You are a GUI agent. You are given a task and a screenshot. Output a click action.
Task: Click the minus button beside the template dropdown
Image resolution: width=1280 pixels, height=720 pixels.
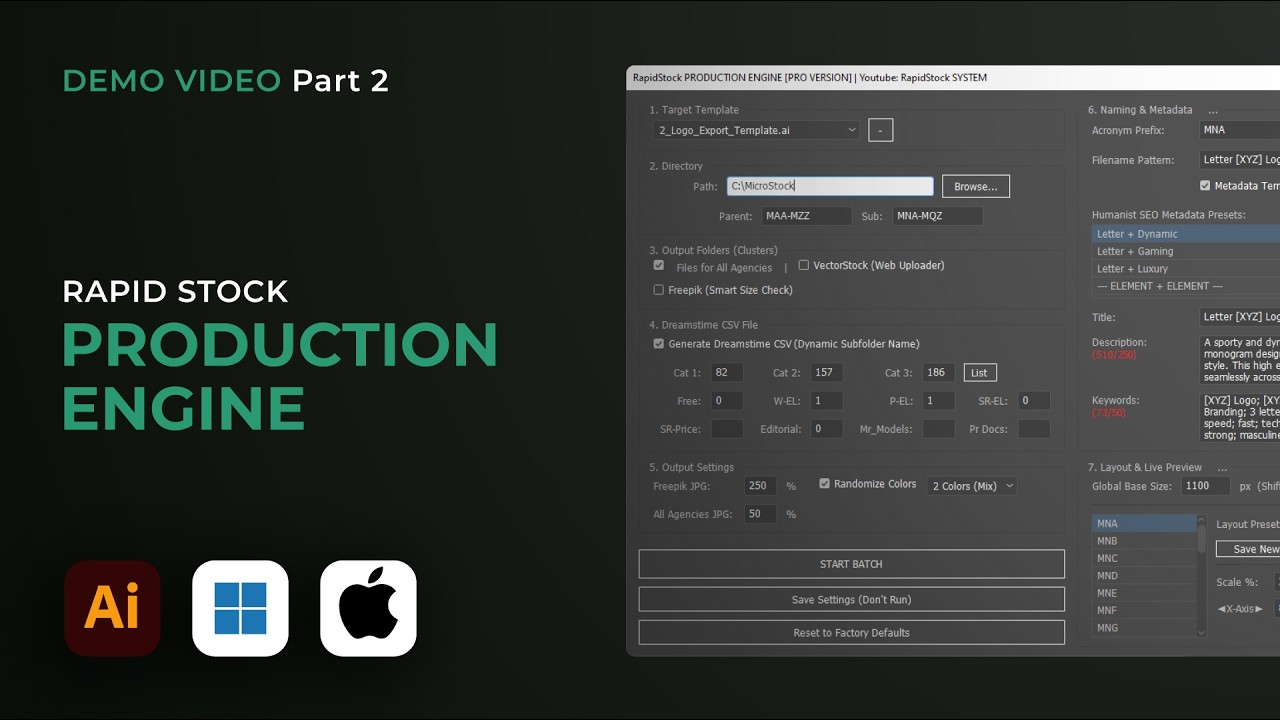pyautogui.click(x=880, y=130)
